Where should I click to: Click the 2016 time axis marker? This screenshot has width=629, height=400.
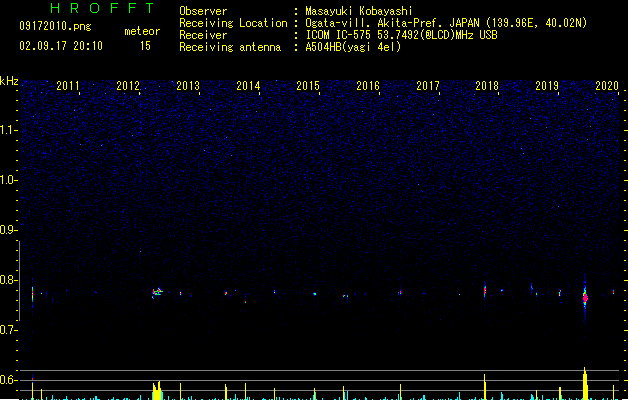[368, 86]
